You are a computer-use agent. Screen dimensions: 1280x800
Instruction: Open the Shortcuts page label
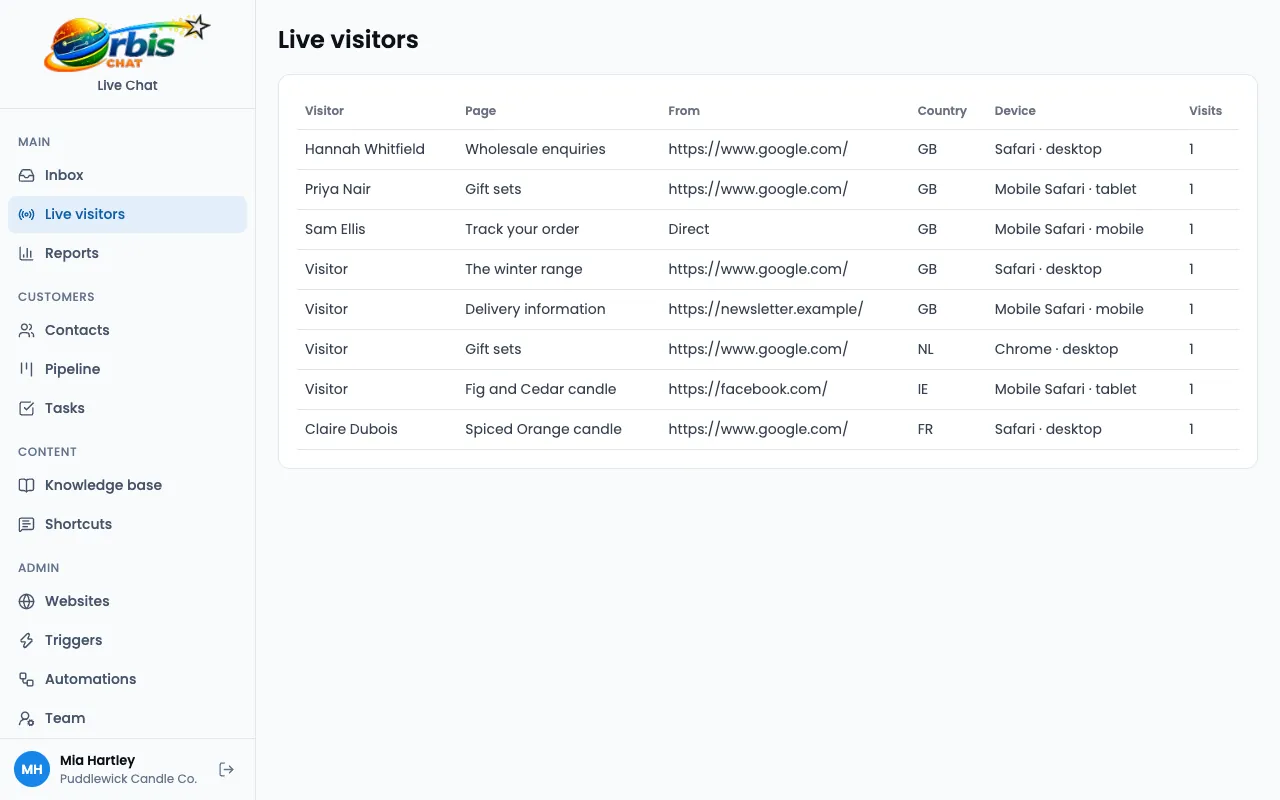click(78, 524)
